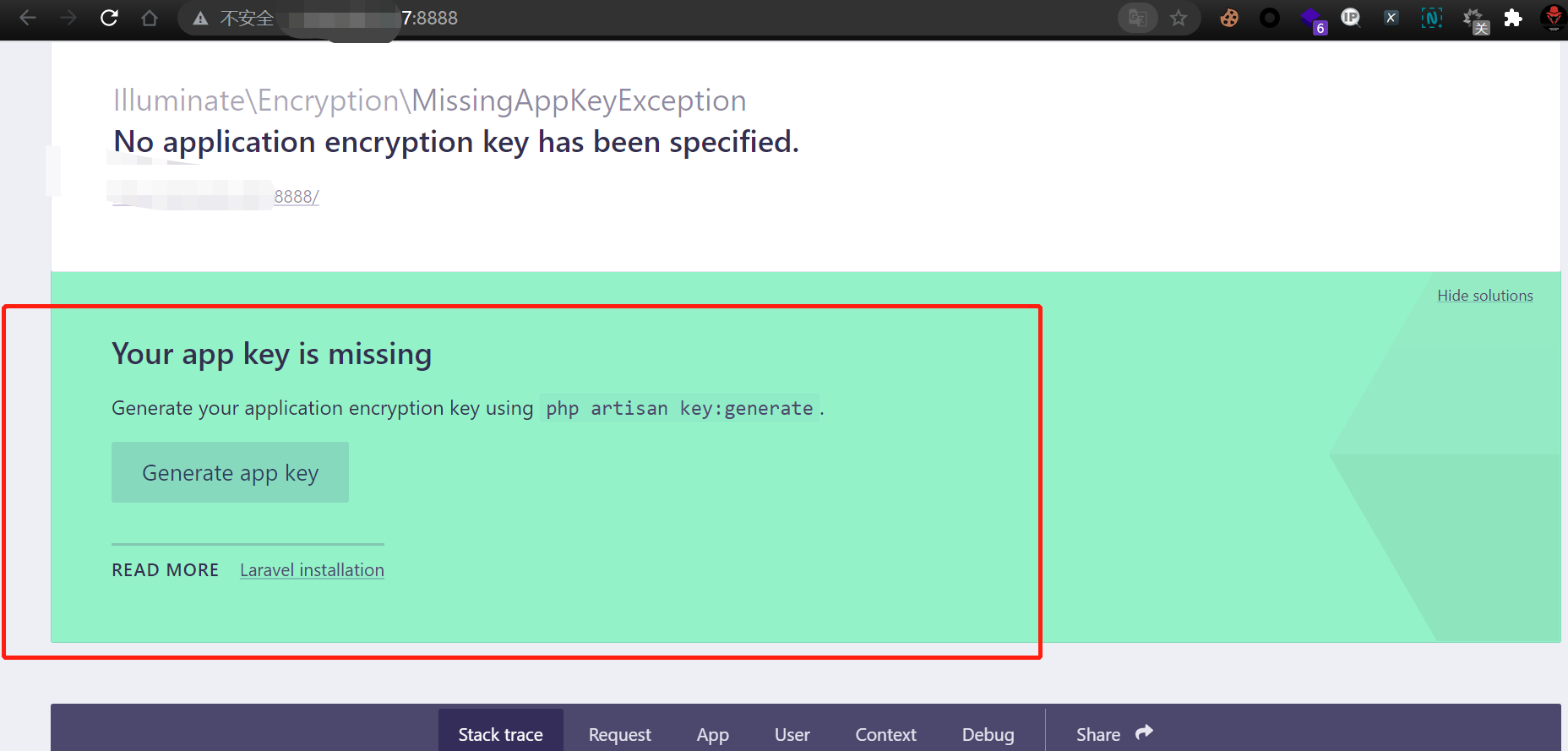
Task: Bookmark this page with the star
Action: [1179, 18]
